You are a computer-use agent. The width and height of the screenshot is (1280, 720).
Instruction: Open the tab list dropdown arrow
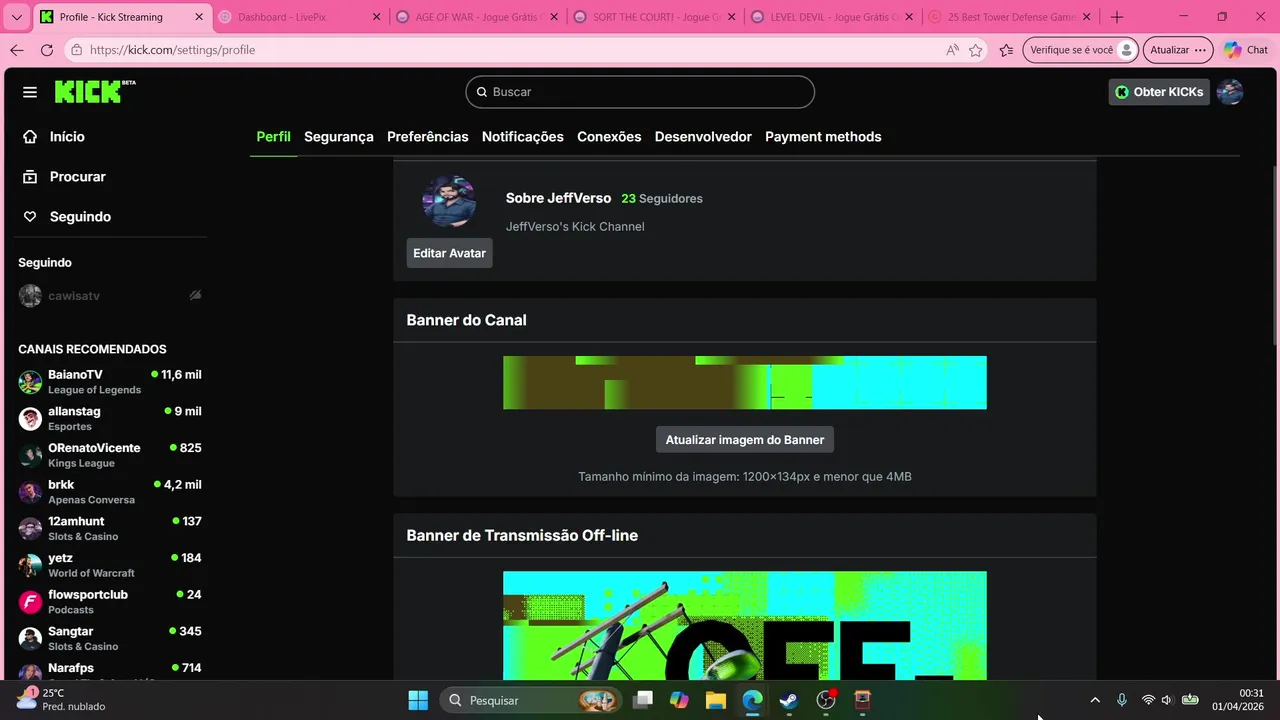(16, 17)
